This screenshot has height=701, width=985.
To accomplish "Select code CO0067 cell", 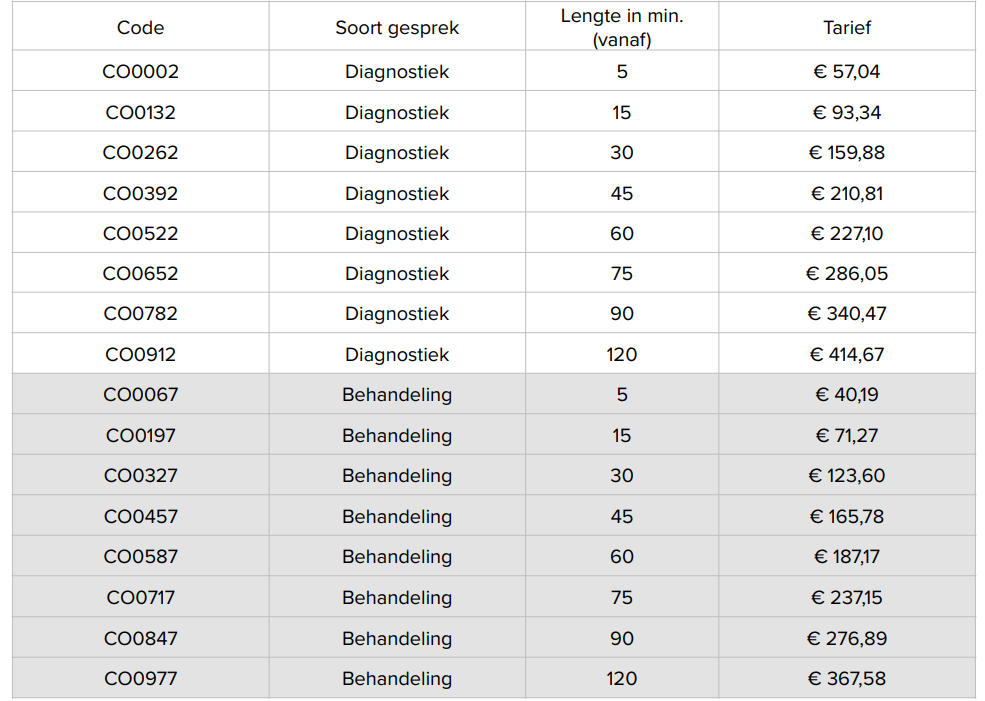I will (x=140, y=395).
